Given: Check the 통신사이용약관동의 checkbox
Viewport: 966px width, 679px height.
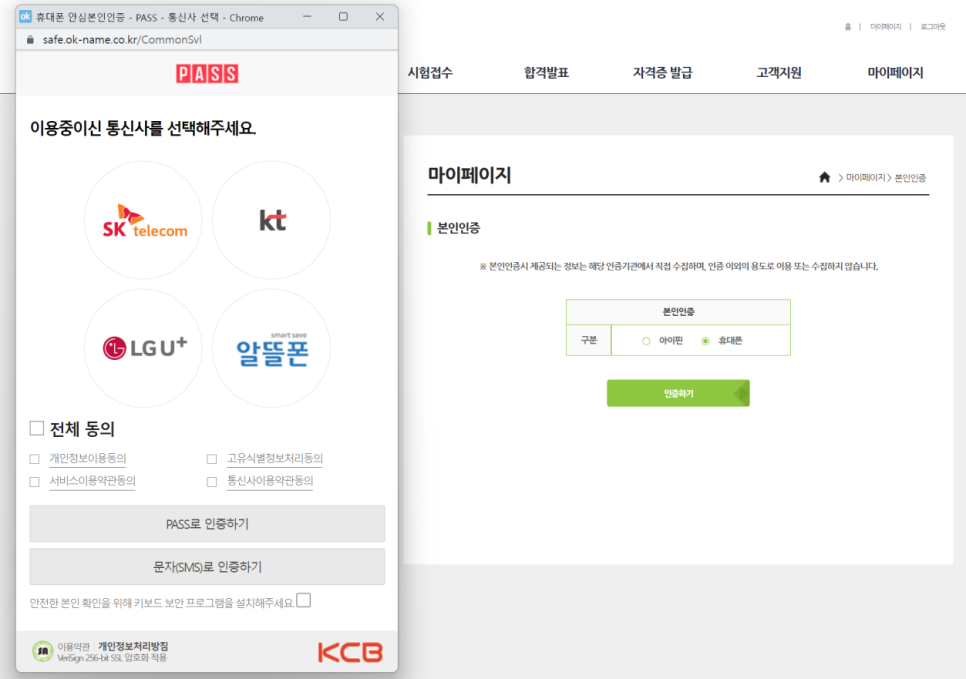Looking at the screenshot, I should coord(212,482).
